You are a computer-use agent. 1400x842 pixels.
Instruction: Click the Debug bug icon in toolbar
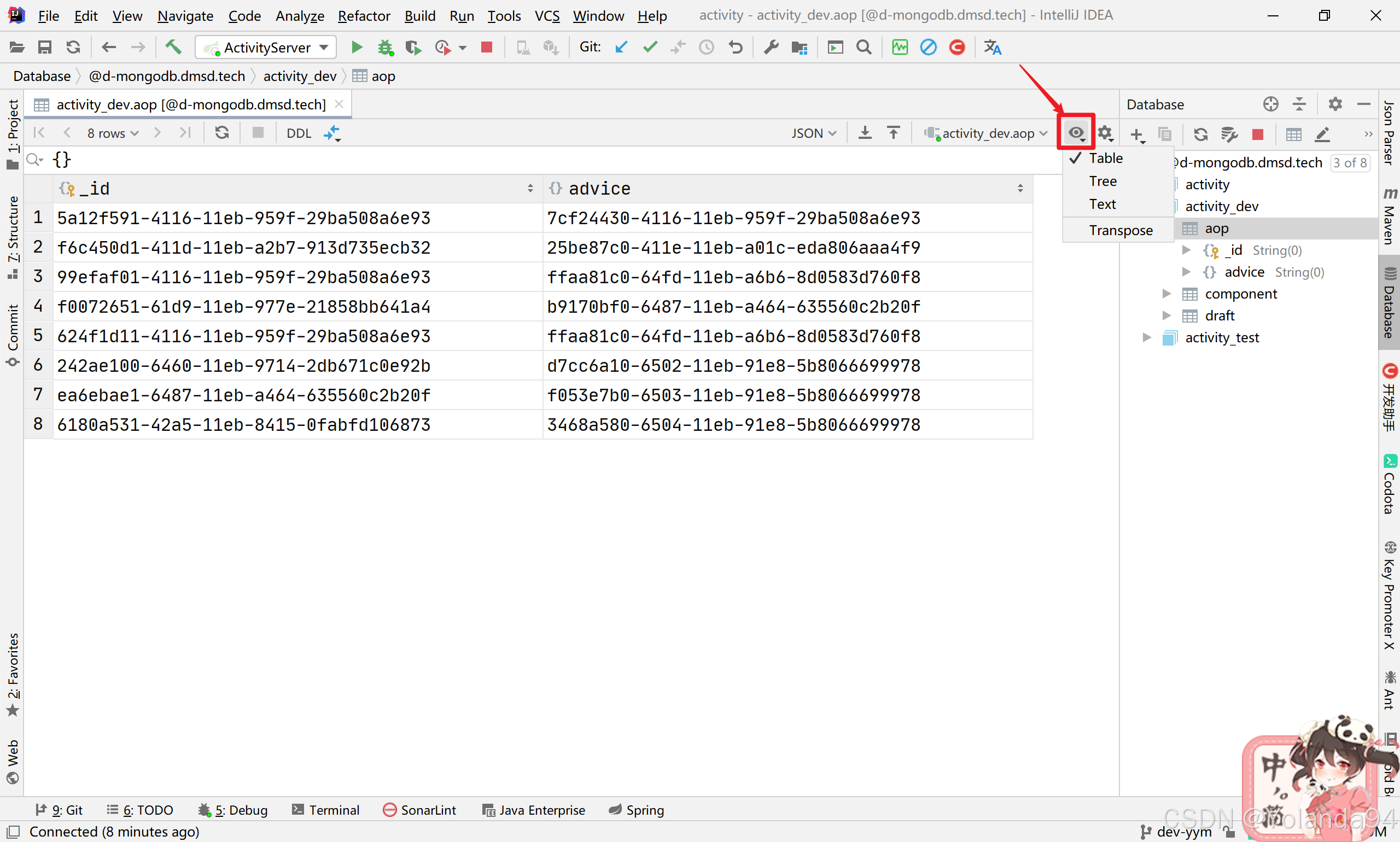click(386, 47)
